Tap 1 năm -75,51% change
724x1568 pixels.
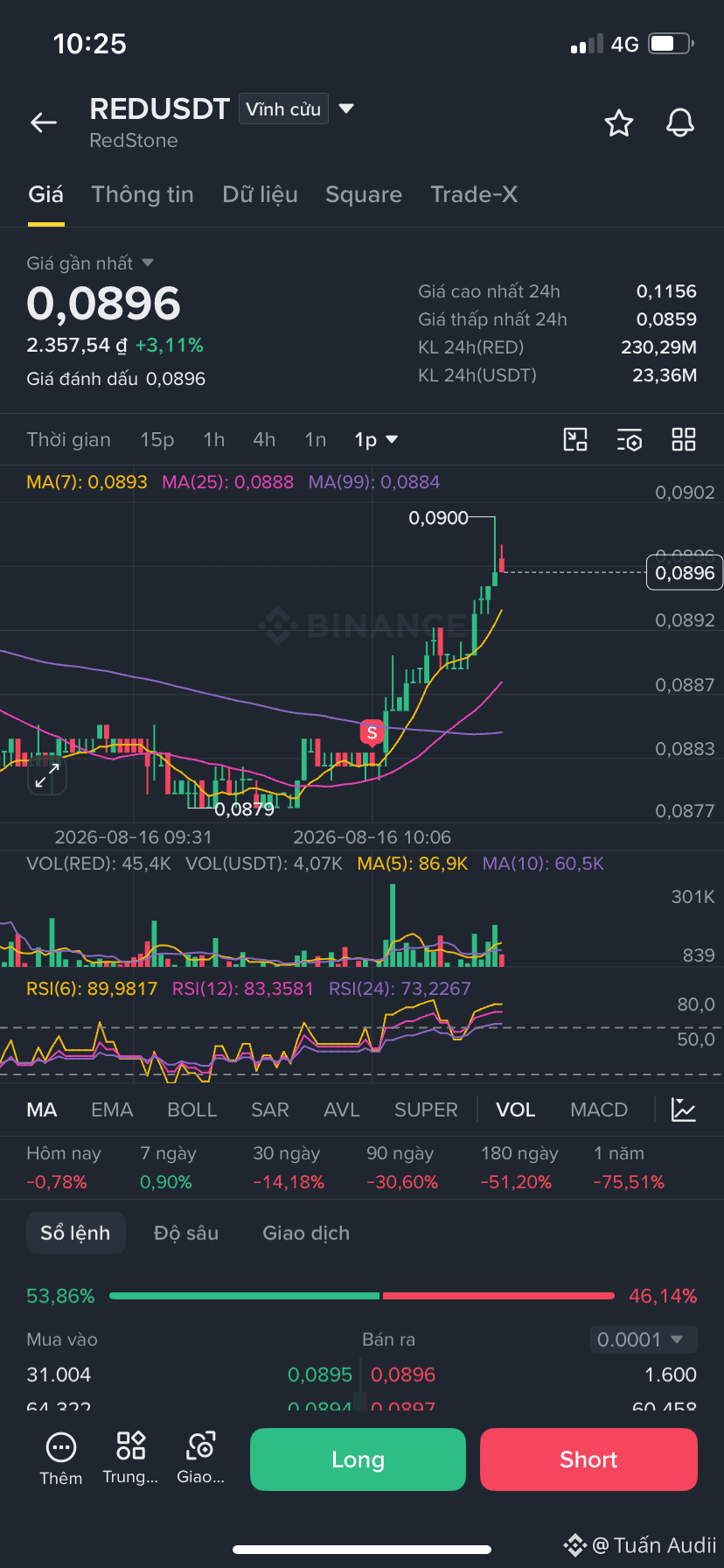coord(629,1167)
